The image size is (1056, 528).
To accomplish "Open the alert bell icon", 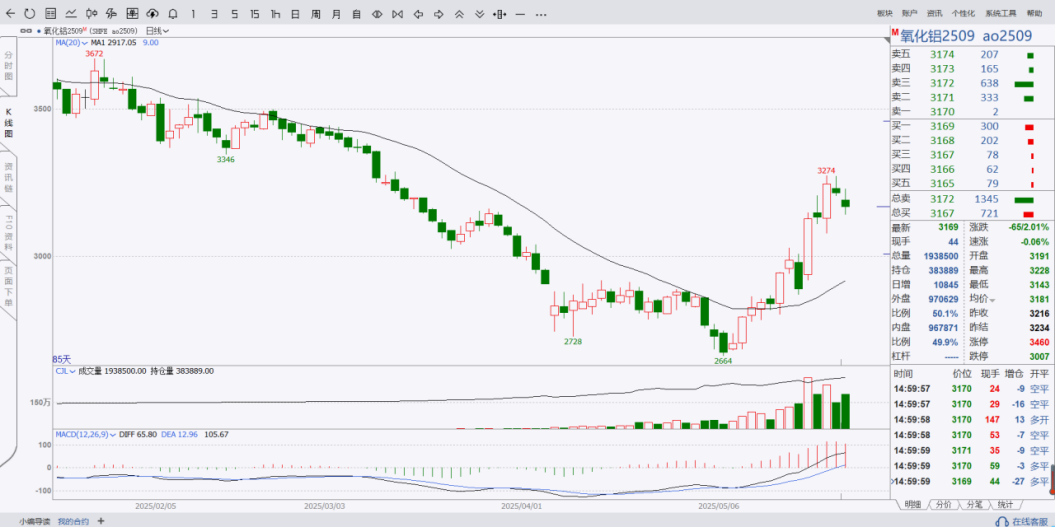I will tap(172, 14).
